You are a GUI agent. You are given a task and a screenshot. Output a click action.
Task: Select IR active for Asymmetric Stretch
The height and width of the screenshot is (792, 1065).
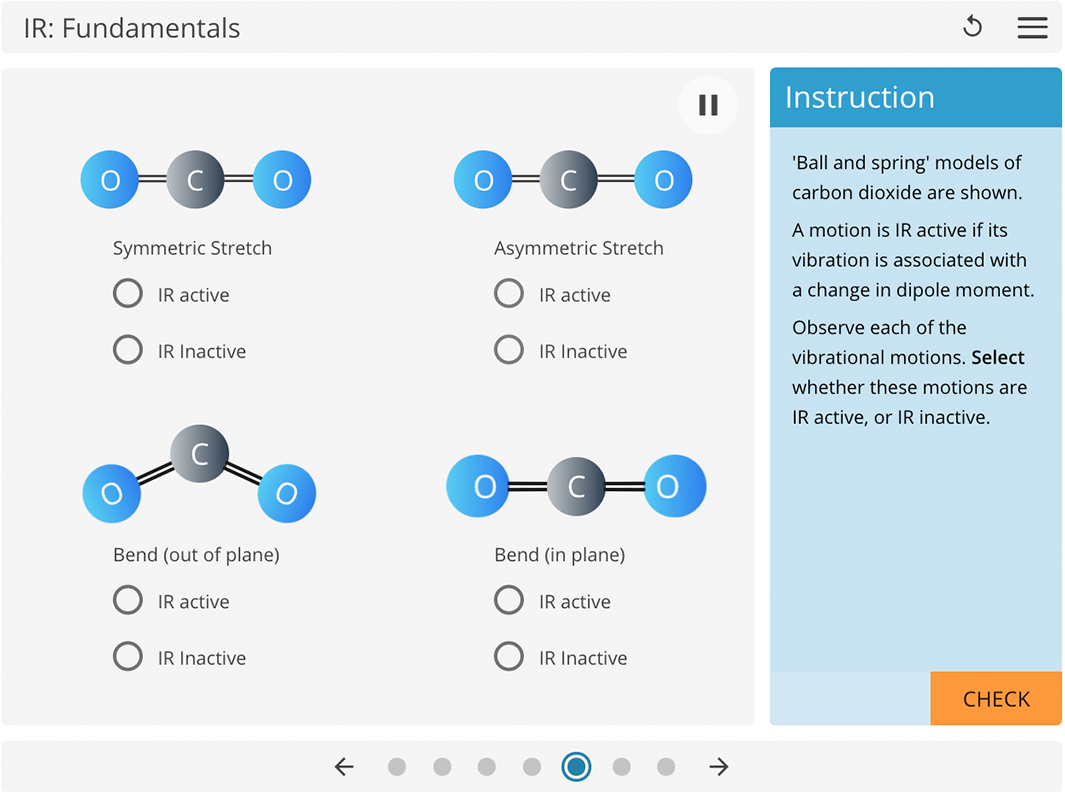[509, 294]
